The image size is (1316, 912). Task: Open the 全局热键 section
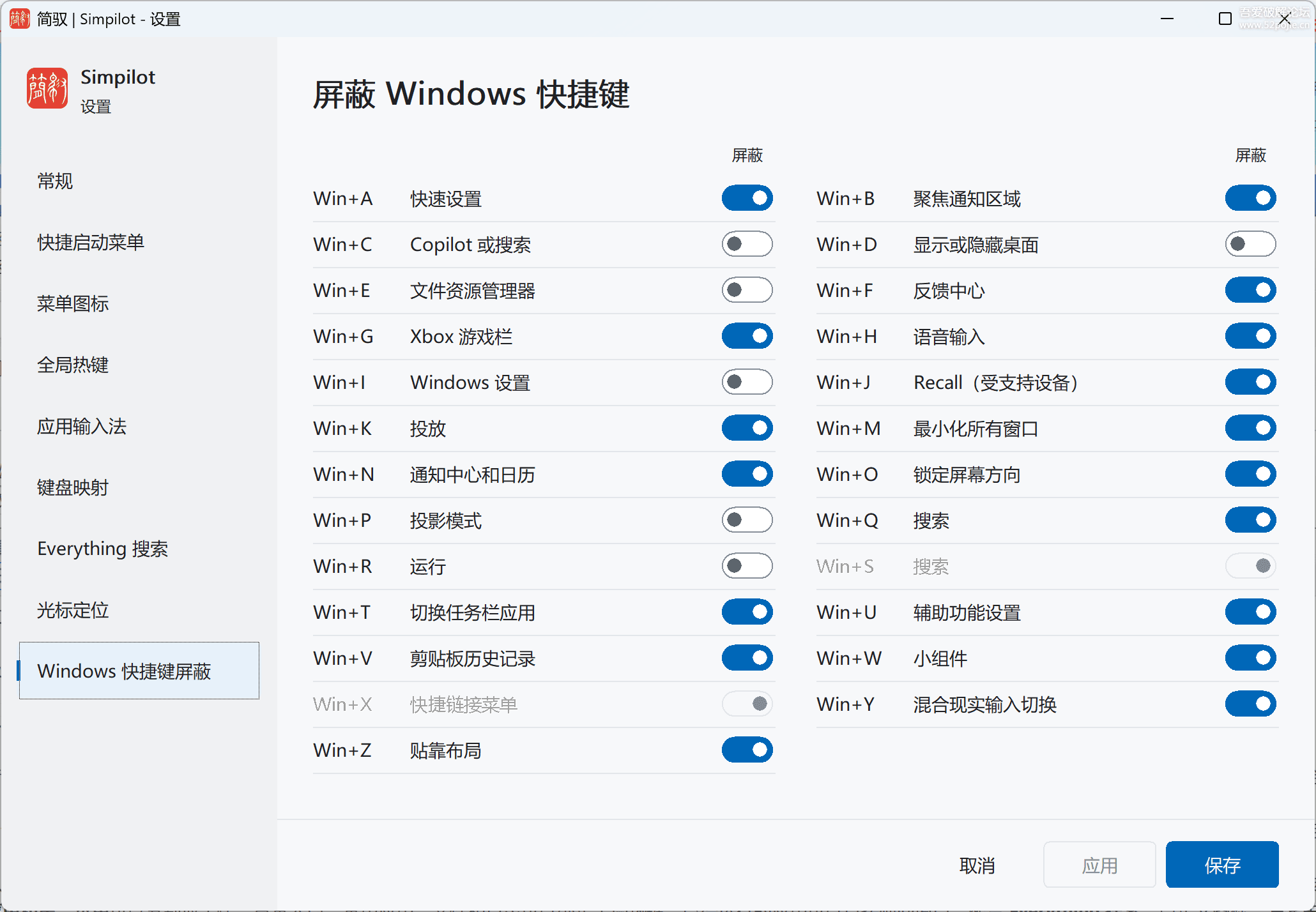(x=139, y=365)
